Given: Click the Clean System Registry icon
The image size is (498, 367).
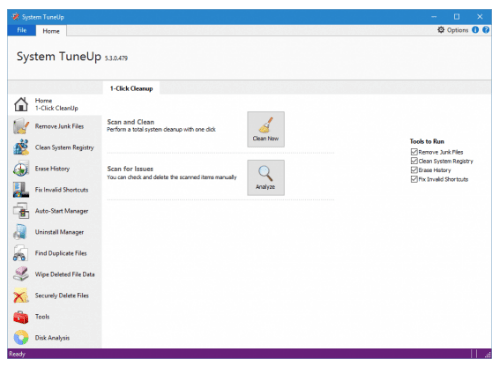Looking at the screenshot, I should click(x=21, y=147).
